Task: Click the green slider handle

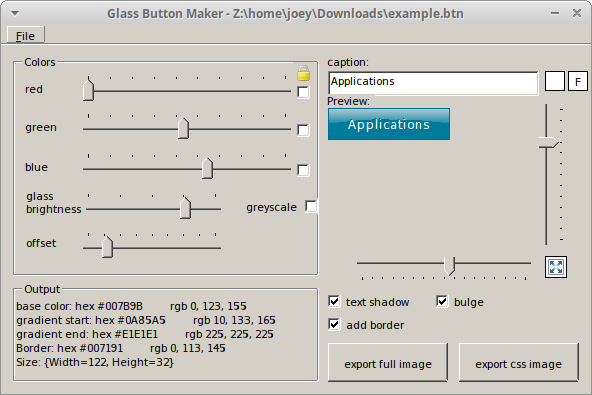Action: pos(183,128)
